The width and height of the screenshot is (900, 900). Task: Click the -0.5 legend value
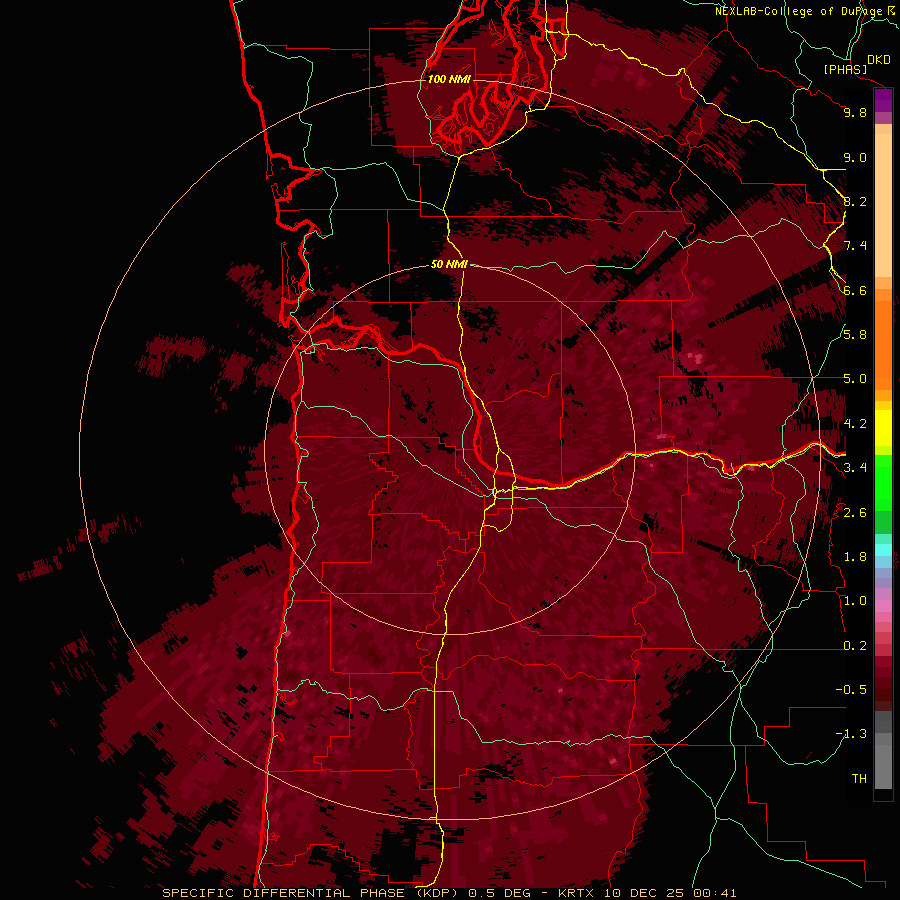[851, 690]
